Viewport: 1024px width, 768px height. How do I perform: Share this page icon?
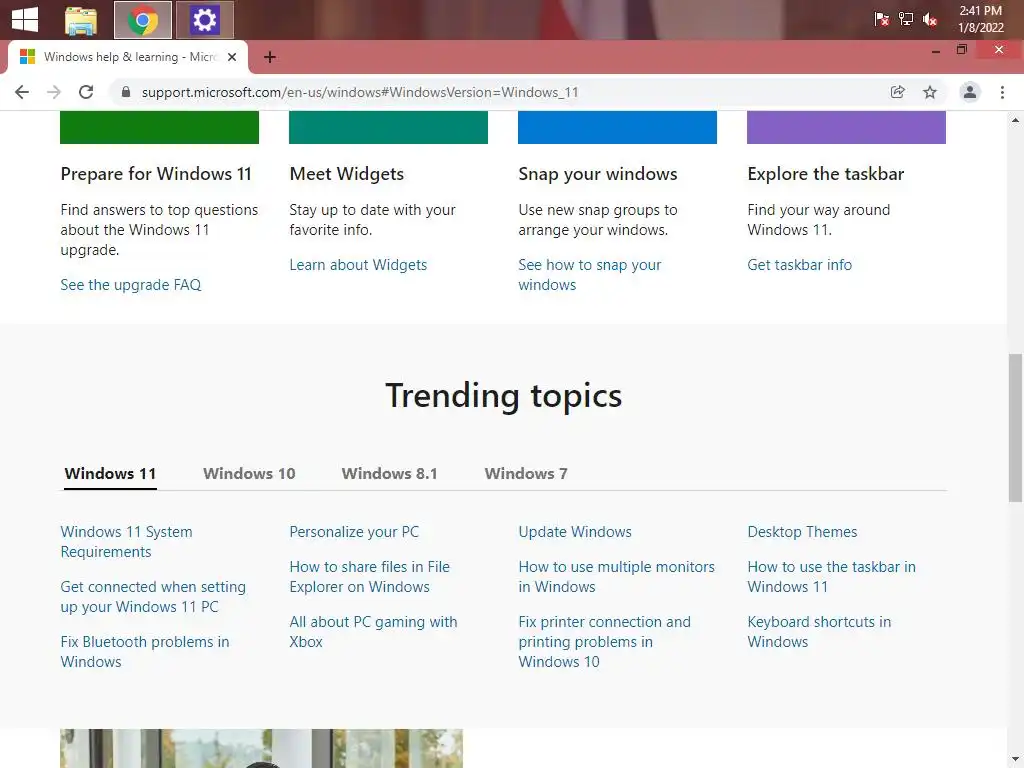pyautogui.click(x=898, y=92)
